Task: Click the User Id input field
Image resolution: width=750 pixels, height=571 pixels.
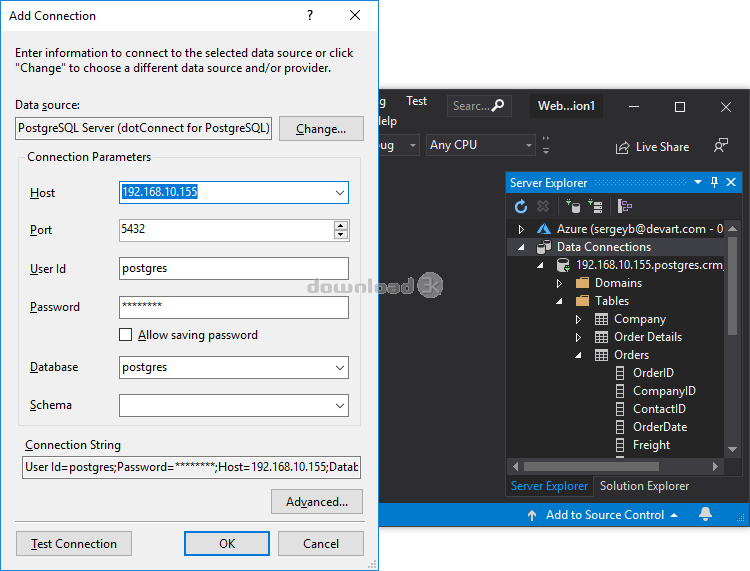Action: (x=233, y=268)
